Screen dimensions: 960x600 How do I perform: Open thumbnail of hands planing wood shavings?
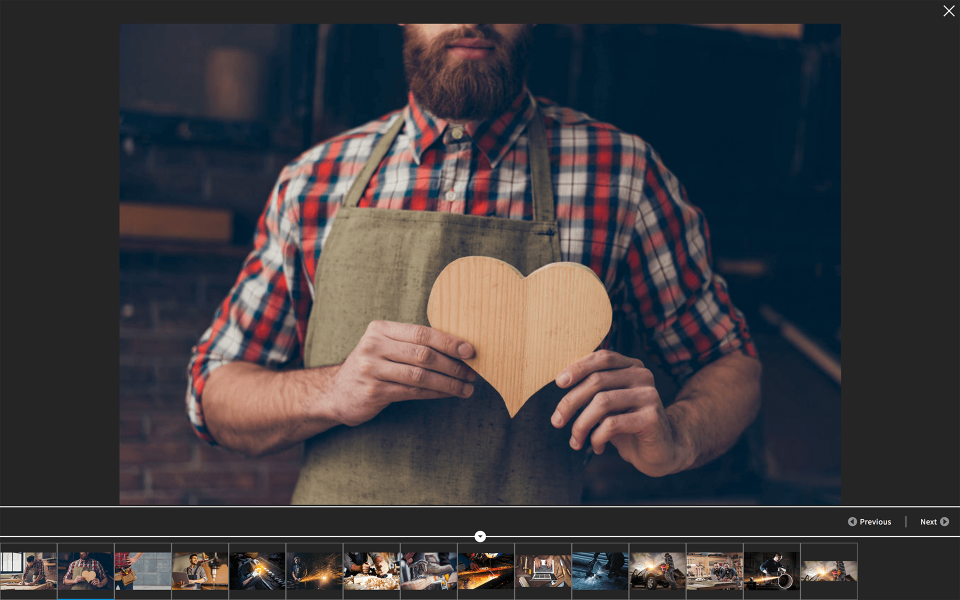372,571
